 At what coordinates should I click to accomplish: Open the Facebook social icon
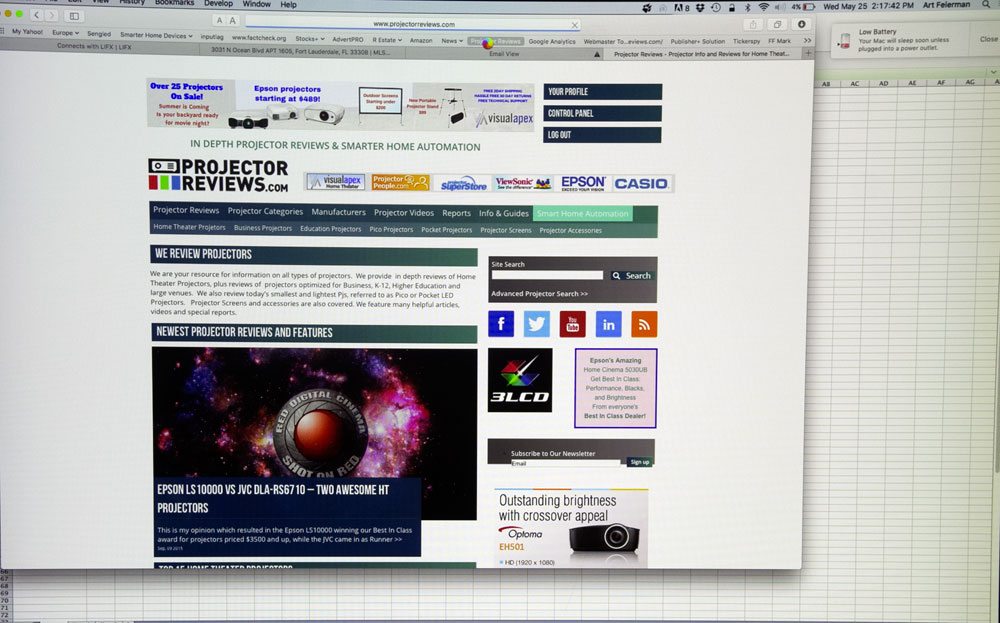tap(501, 324)
